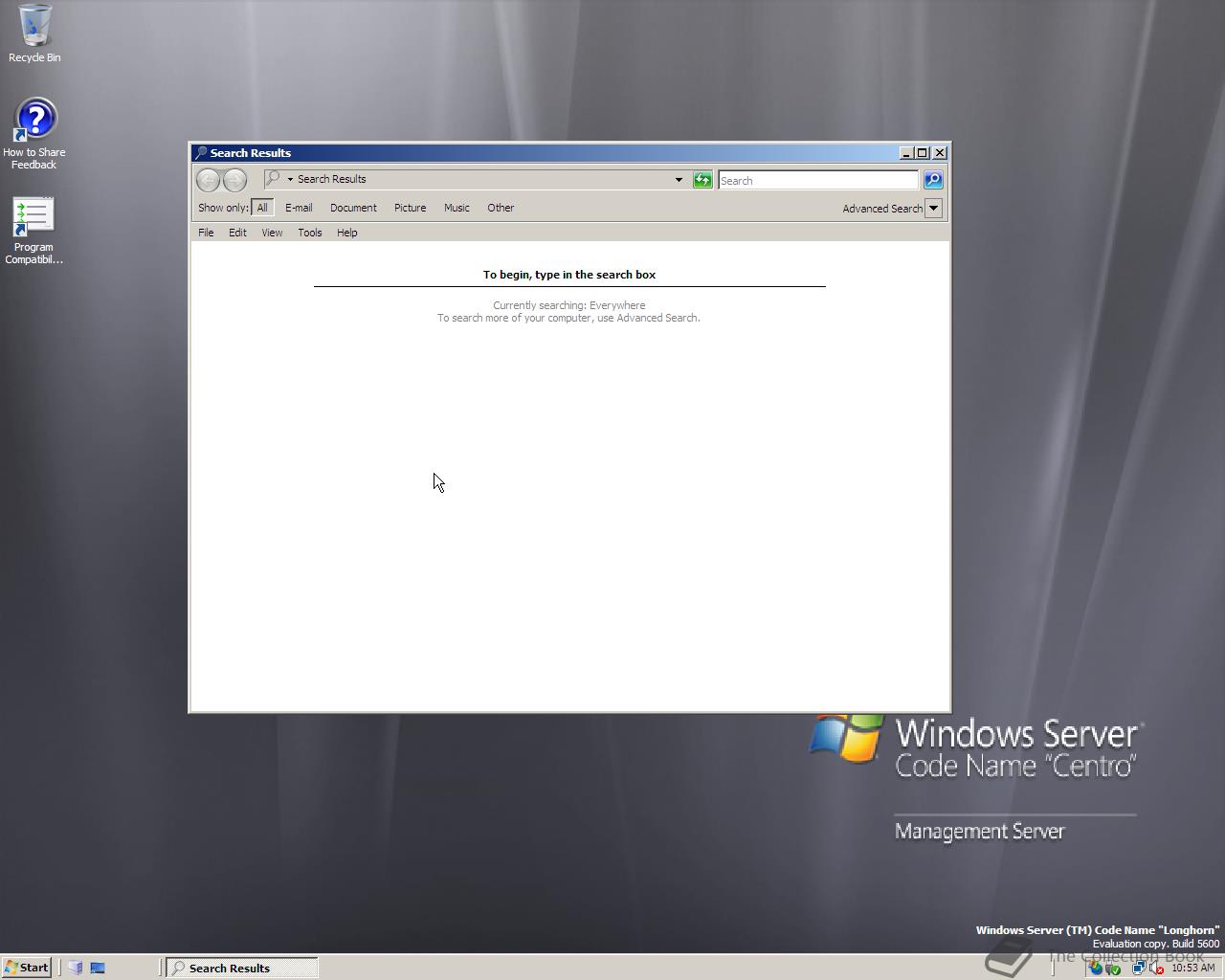Click the magnifier icon in the address bar
This screenshot has width=1225, height=980.
pos(273,179)
